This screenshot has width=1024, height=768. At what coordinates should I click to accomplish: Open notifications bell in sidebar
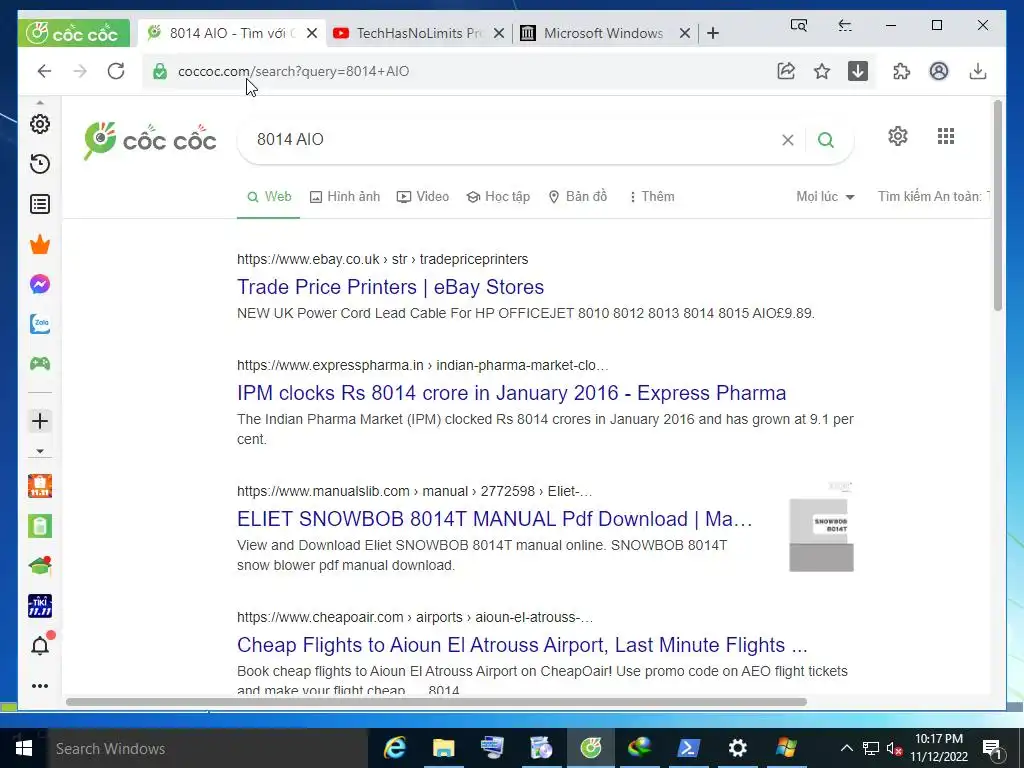coord(40,645)
